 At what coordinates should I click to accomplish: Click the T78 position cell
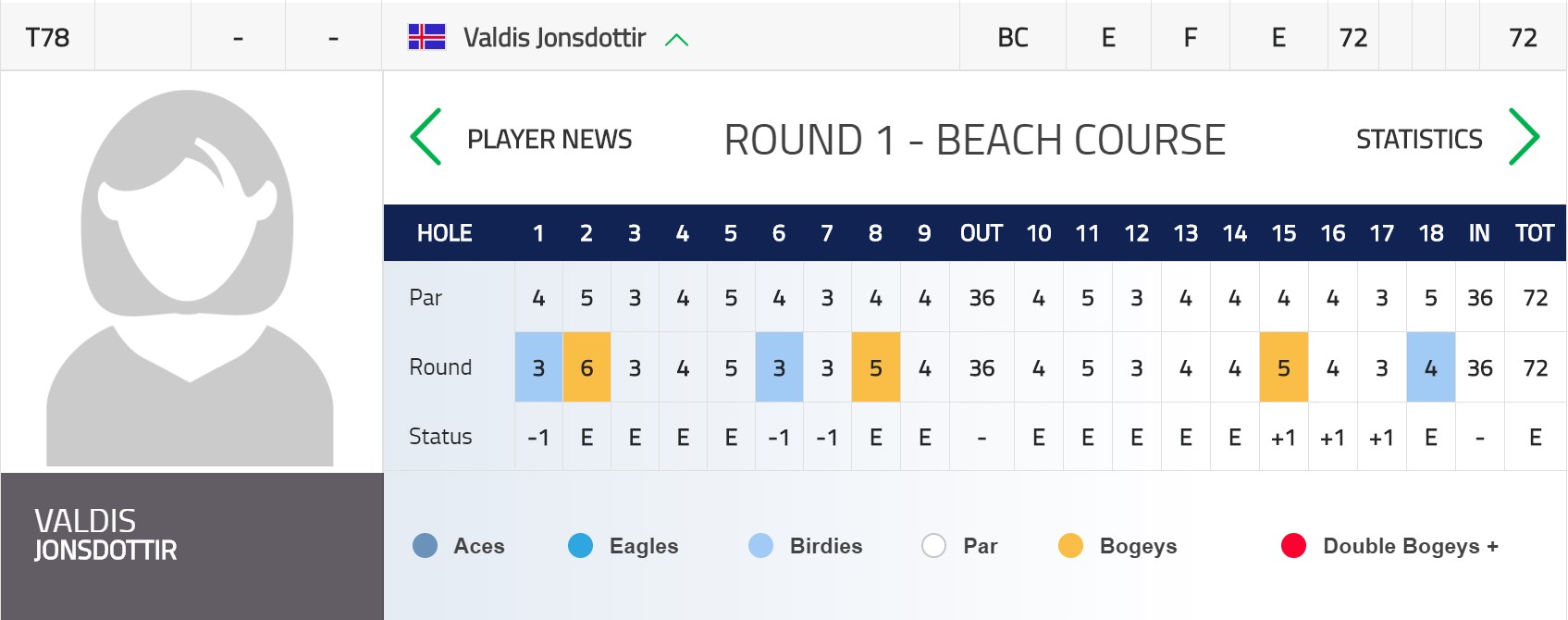(x=47, y=38)
